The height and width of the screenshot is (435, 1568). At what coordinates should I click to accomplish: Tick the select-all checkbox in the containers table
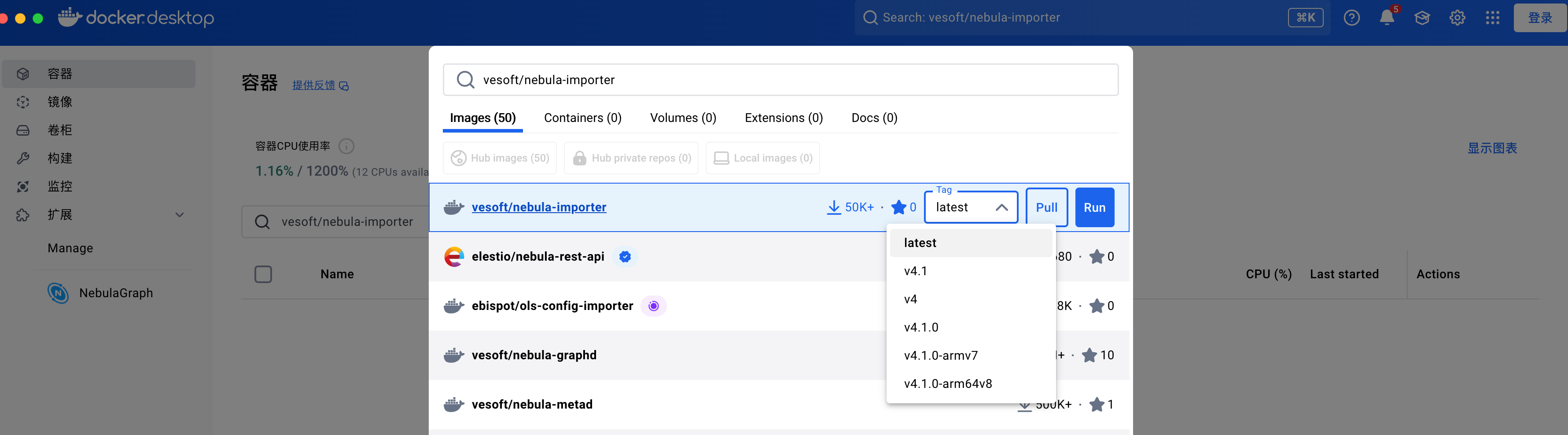pos(263,274)
